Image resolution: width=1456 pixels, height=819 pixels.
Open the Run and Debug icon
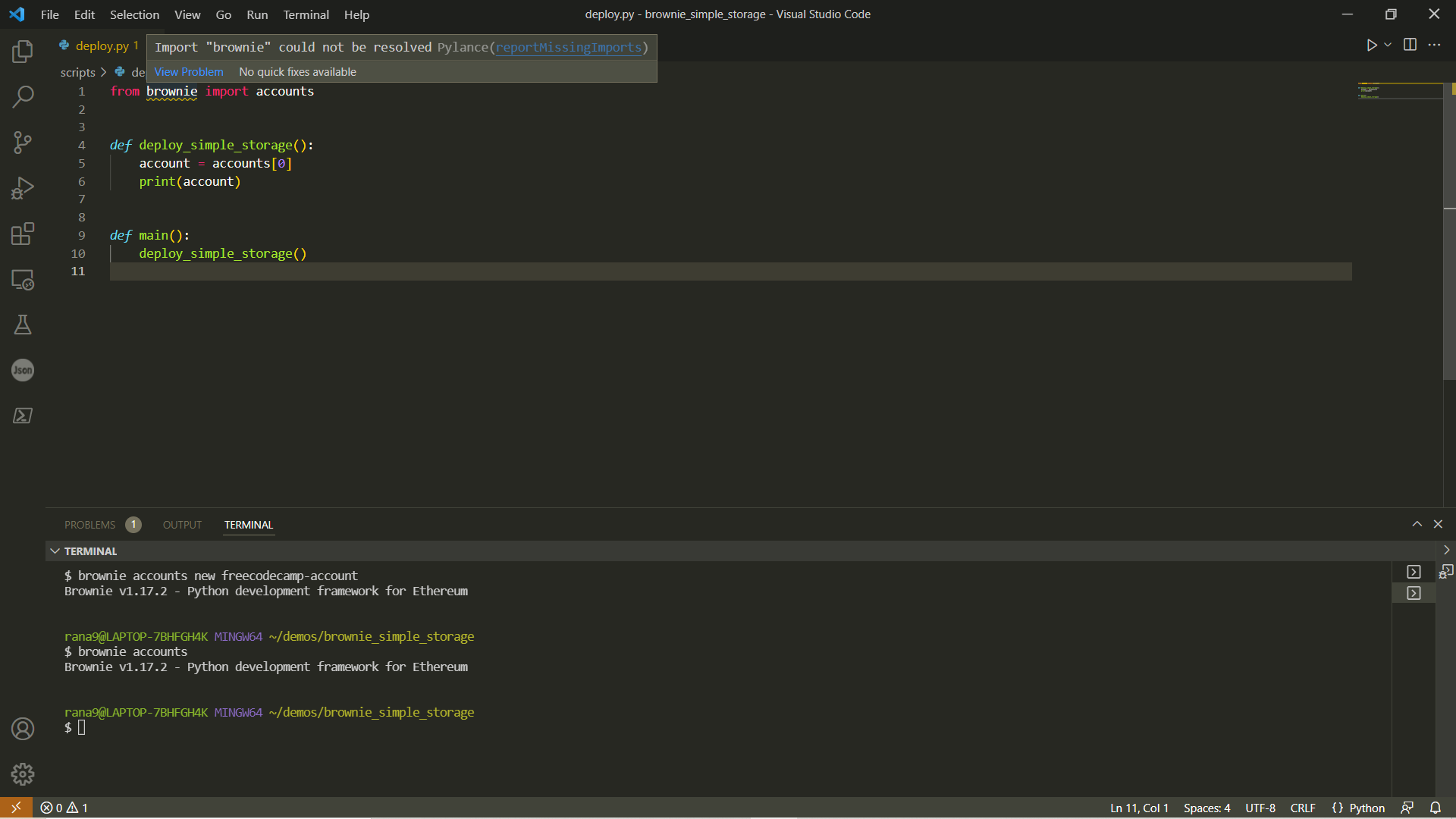[x=23, y=188]
